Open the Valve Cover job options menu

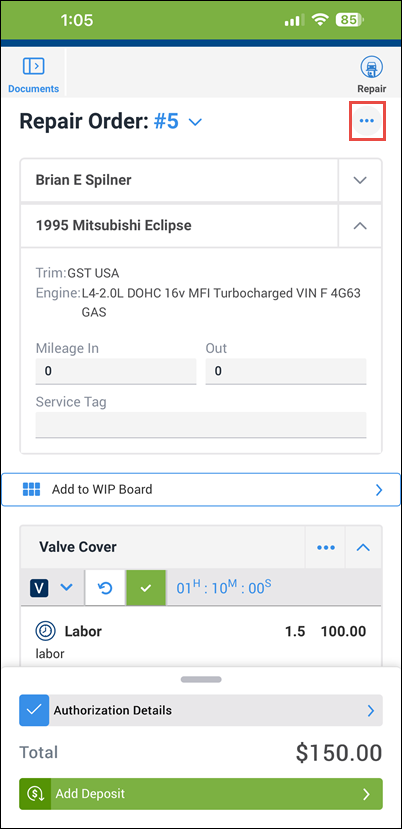[x=326, y=548]
